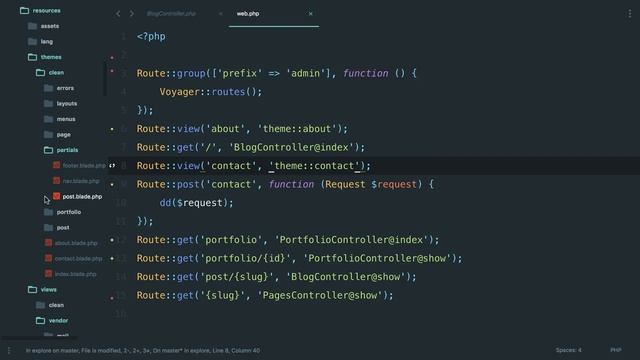Open the lang folder
The width and height of the screenshot is (640, 360).
[40, 42]
